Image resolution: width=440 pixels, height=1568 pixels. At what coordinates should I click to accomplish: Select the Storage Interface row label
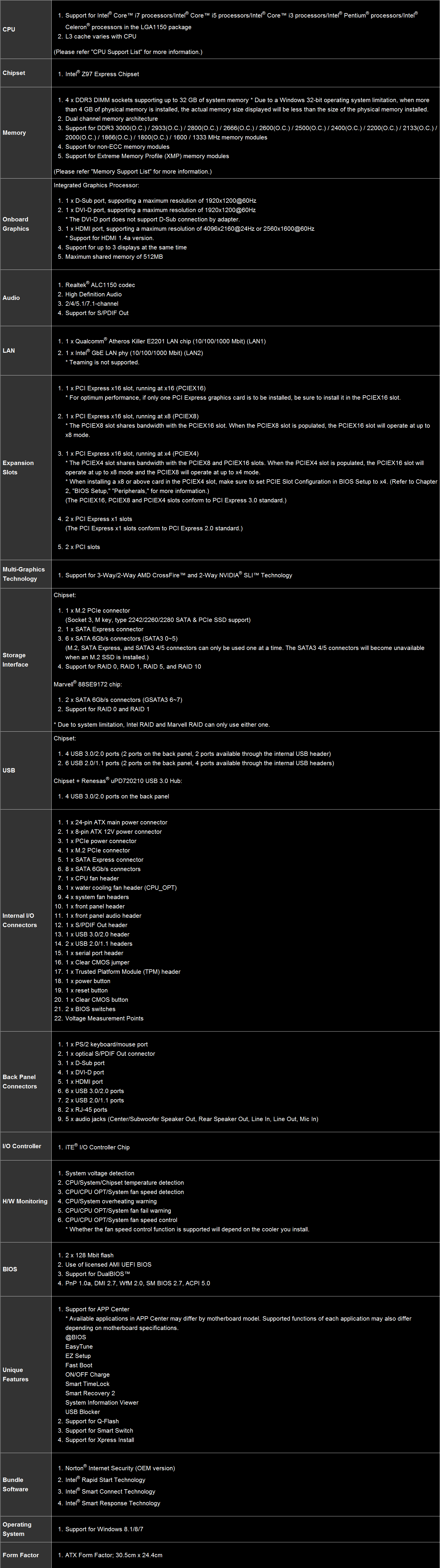click(x=15, y=660)
